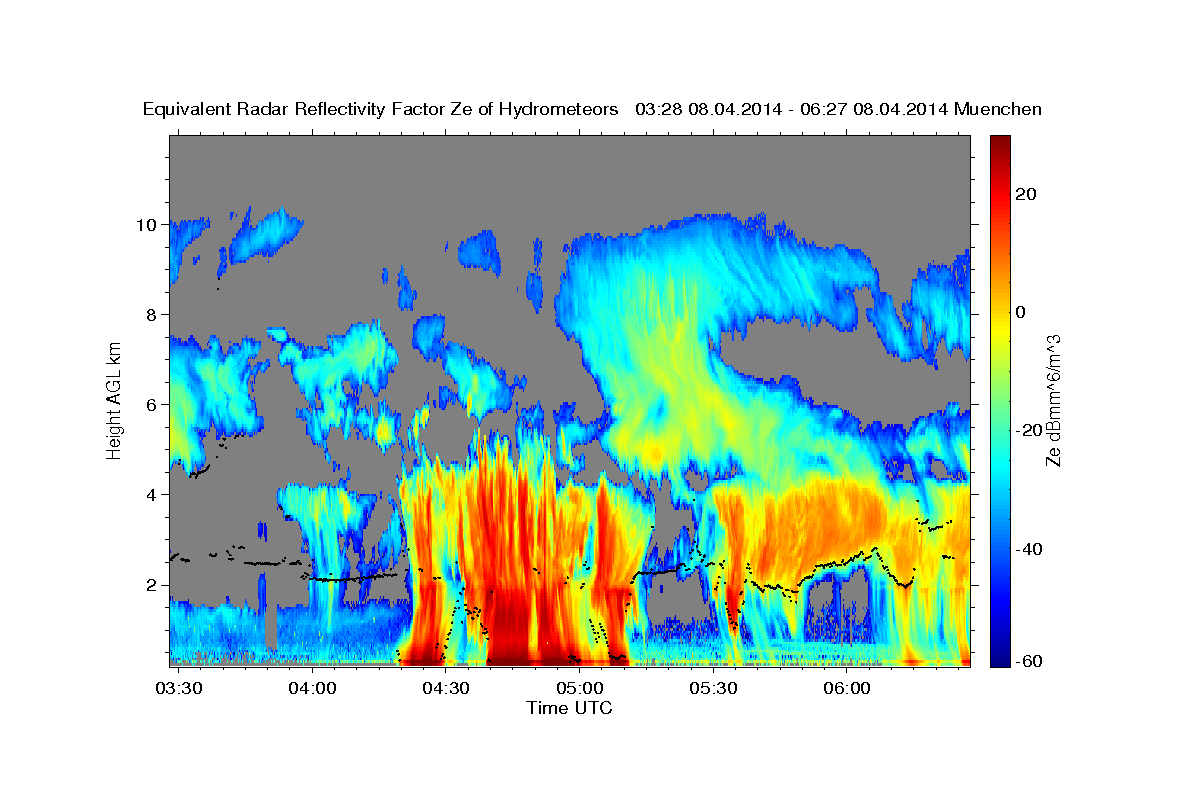1200x800 pixels.
Task: Click the 04:00 time tick label
Action: click(312, 689)
